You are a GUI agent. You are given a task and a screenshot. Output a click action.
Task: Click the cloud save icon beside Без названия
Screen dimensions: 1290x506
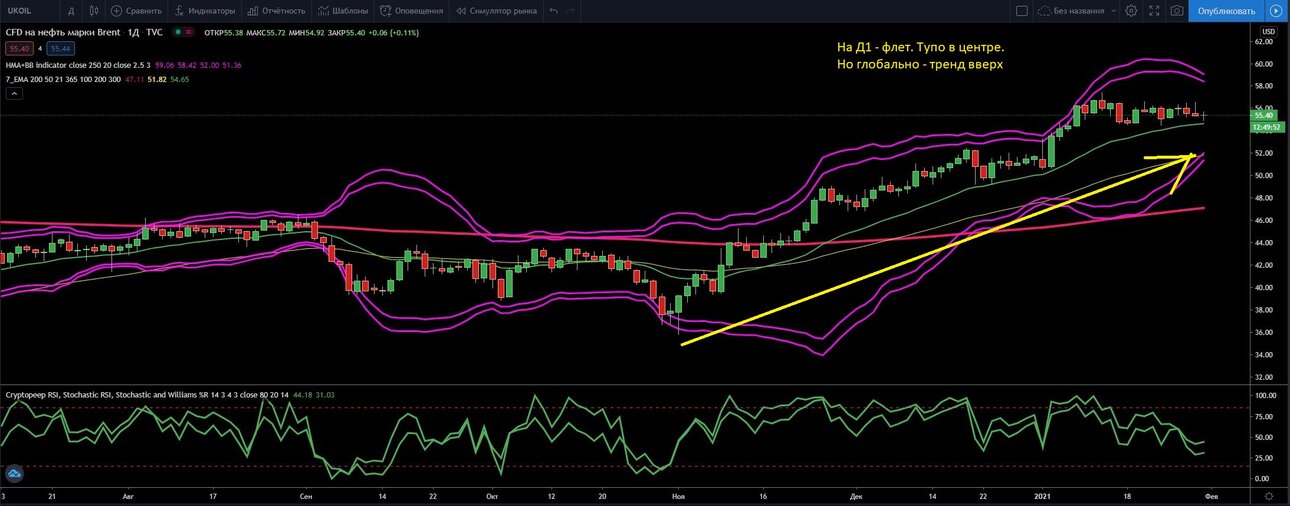point(1044,11)
